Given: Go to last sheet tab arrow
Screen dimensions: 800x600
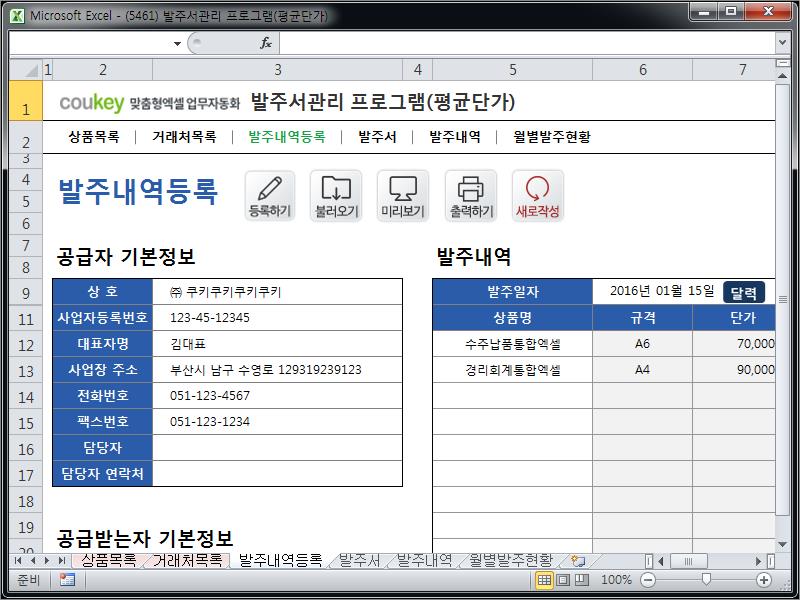Looking at the screenshot, I should click(62, 561).
